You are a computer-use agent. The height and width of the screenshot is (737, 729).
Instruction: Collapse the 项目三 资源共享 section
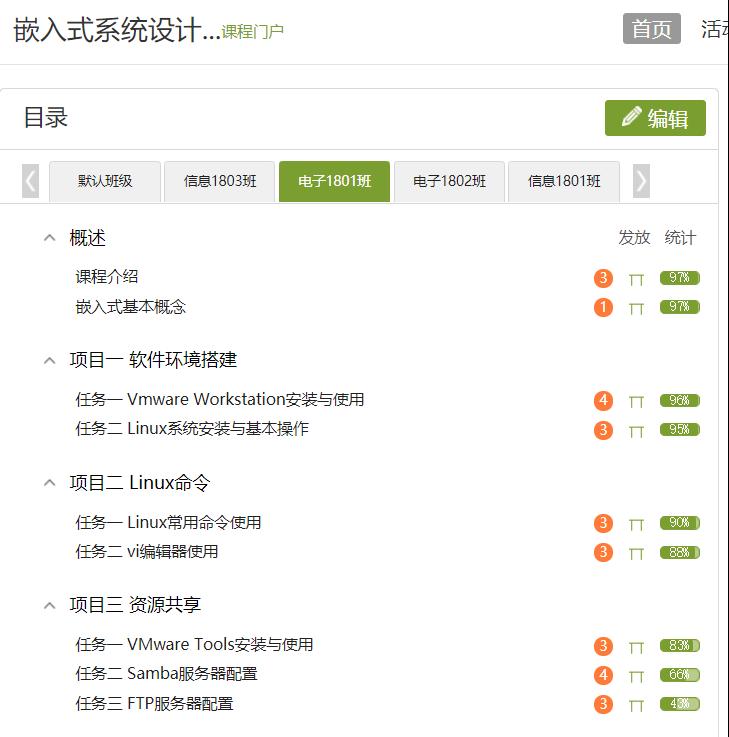click(49, 605)
